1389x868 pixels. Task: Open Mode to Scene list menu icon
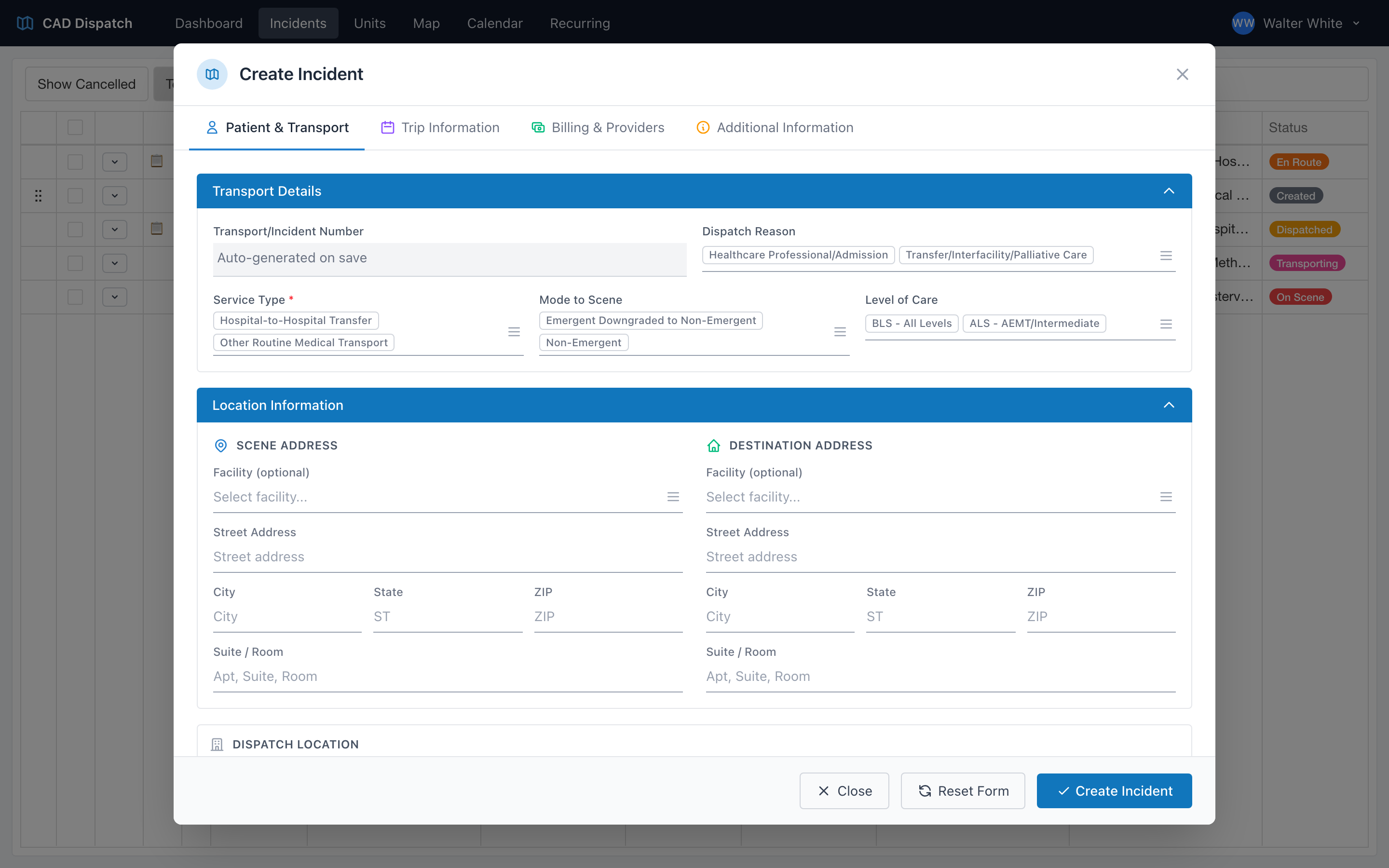[840, 332]
